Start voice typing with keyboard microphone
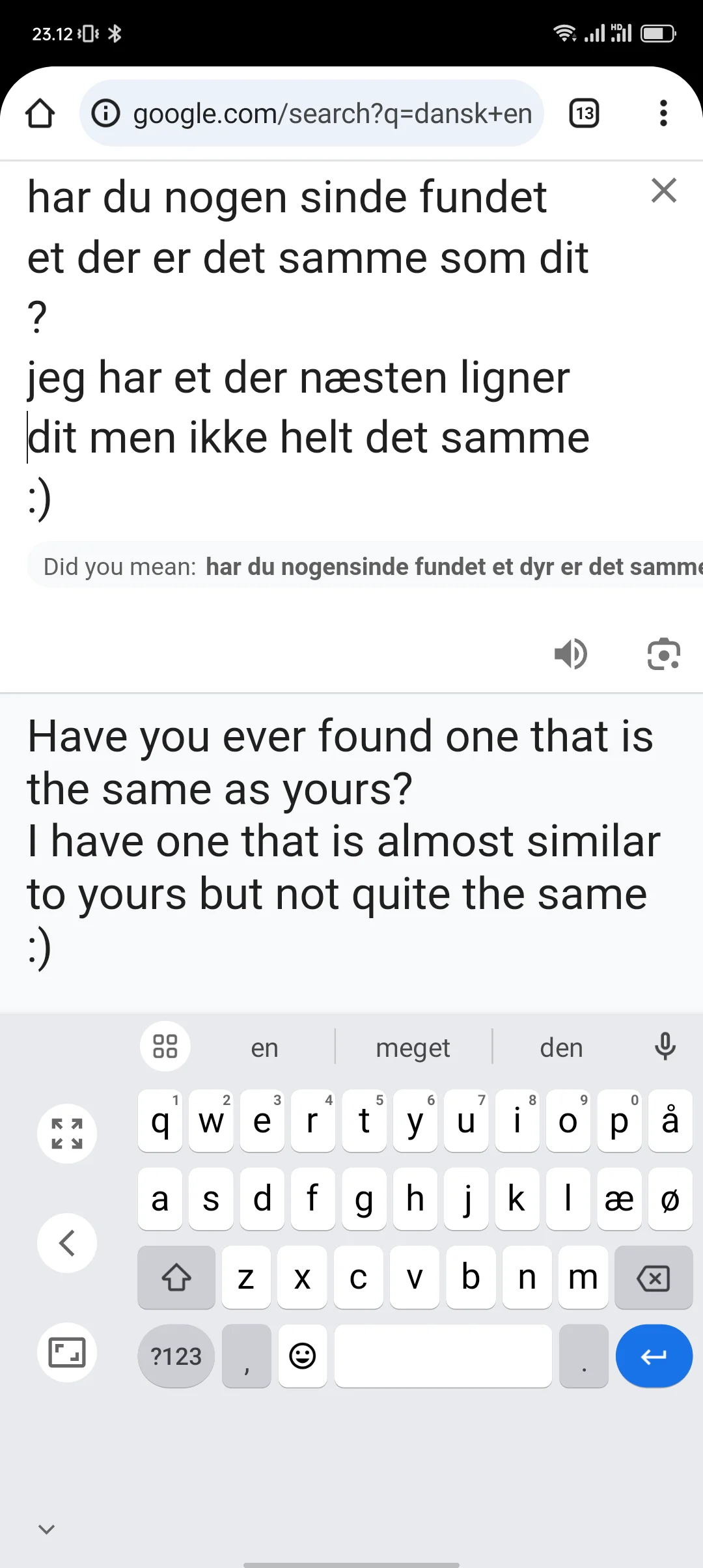The height and width of the screenshot is (1568, 703). pos(665,1046)
